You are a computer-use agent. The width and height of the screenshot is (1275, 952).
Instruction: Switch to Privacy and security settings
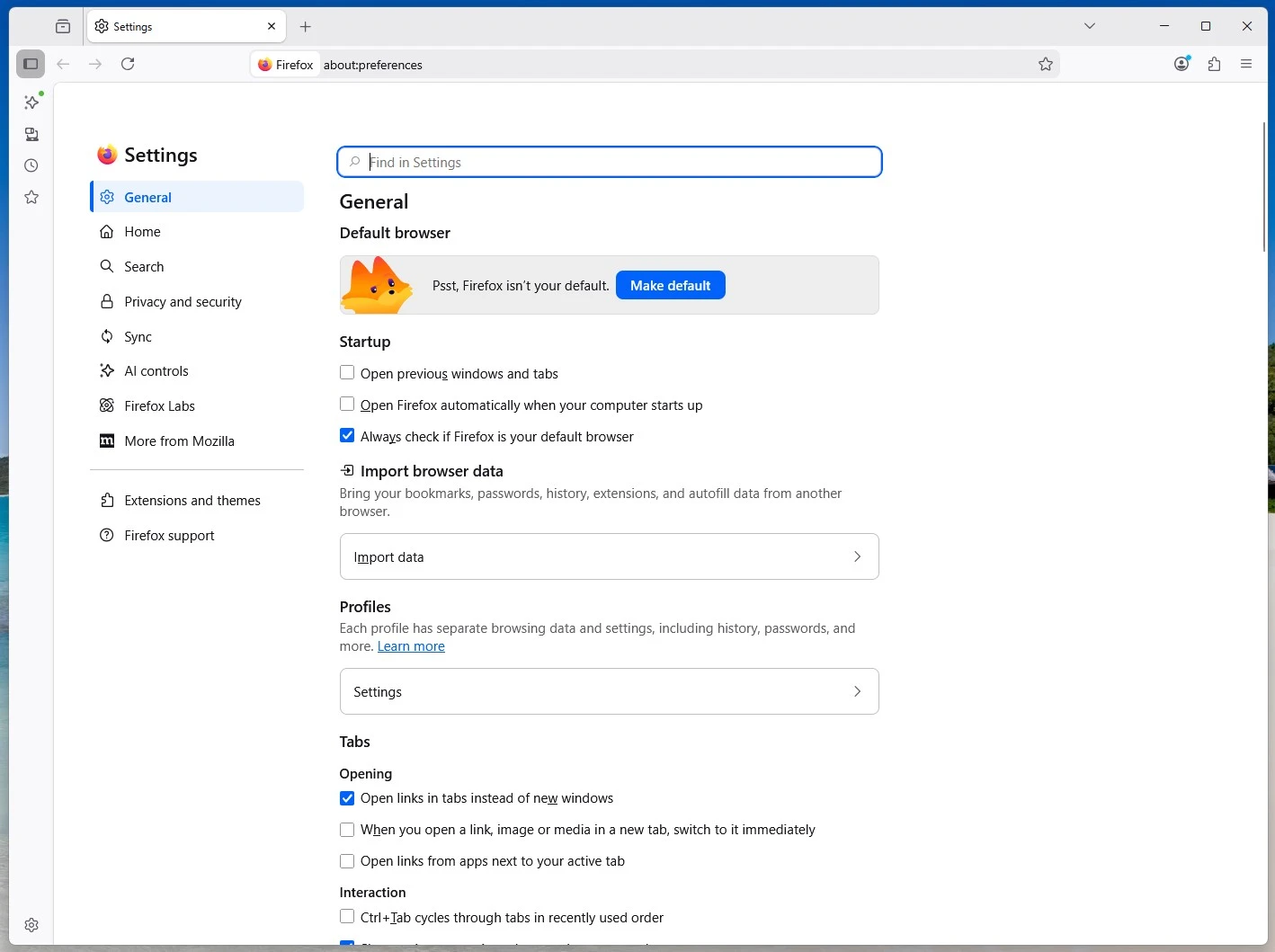pyautogui.click(x=182, y=301)
